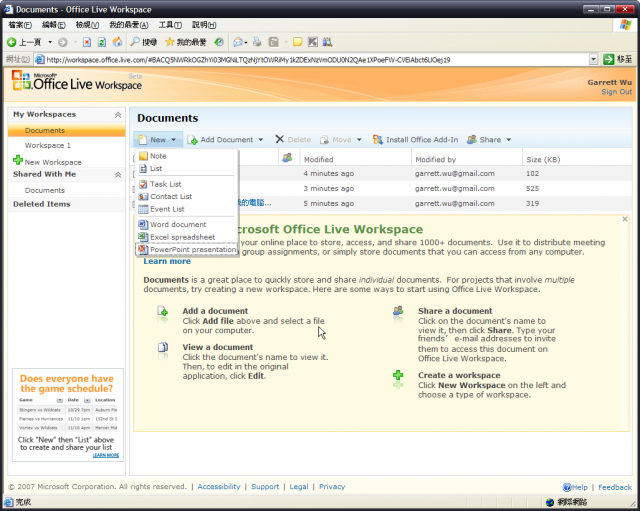The width and height of the screenshot is (640, 511).
Task: Click the Privacy footer link
Action: pyautogui.click(x=332, y=487)
